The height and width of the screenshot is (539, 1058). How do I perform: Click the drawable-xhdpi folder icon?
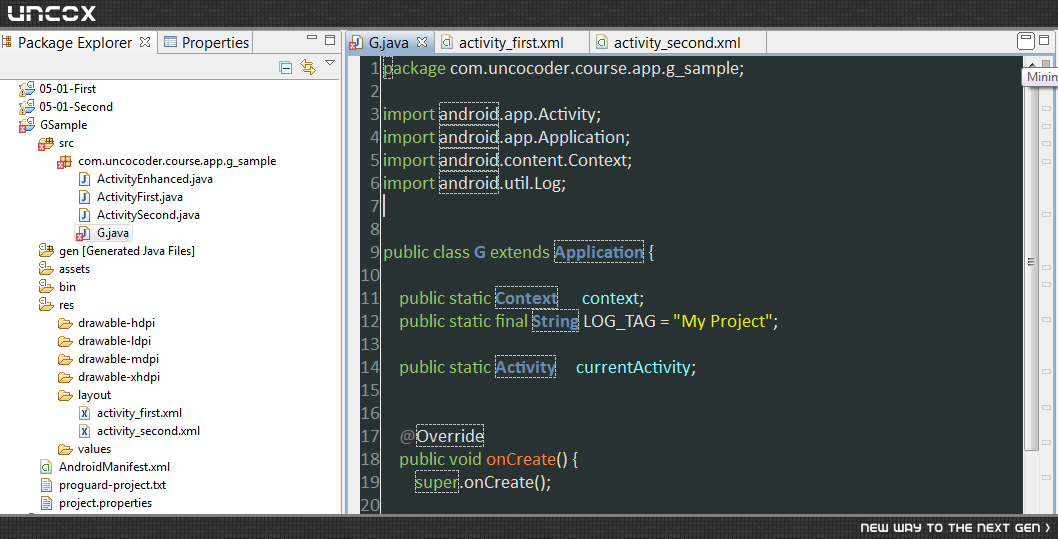[x=65, y=376]
